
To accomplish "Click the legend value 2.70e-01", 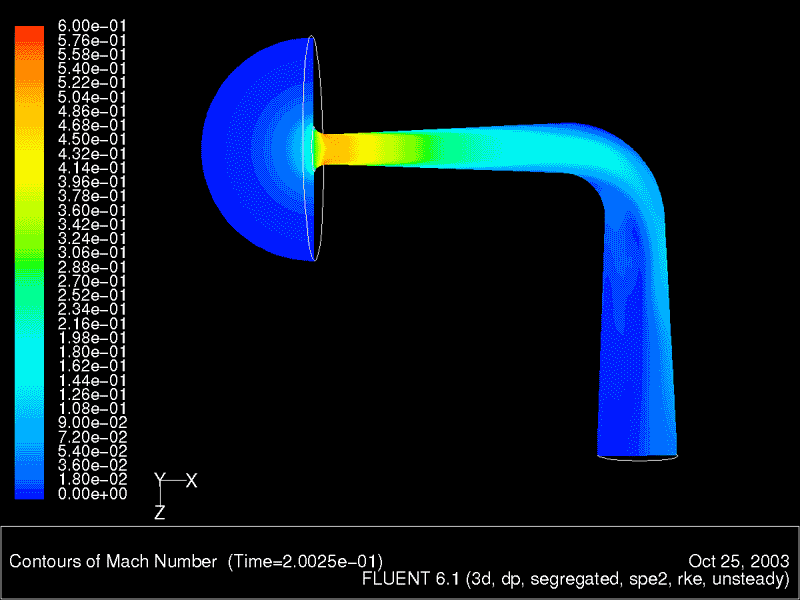I will [92, 281].
